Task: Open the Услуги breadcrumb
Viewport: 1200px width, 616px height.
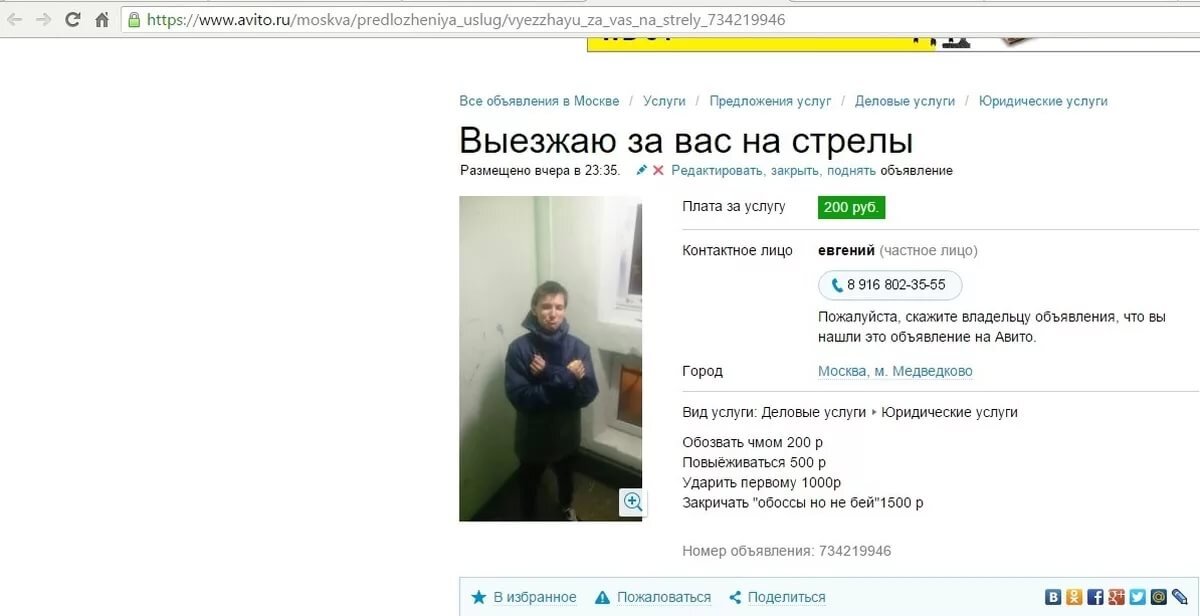Action: tap(664, 101)
